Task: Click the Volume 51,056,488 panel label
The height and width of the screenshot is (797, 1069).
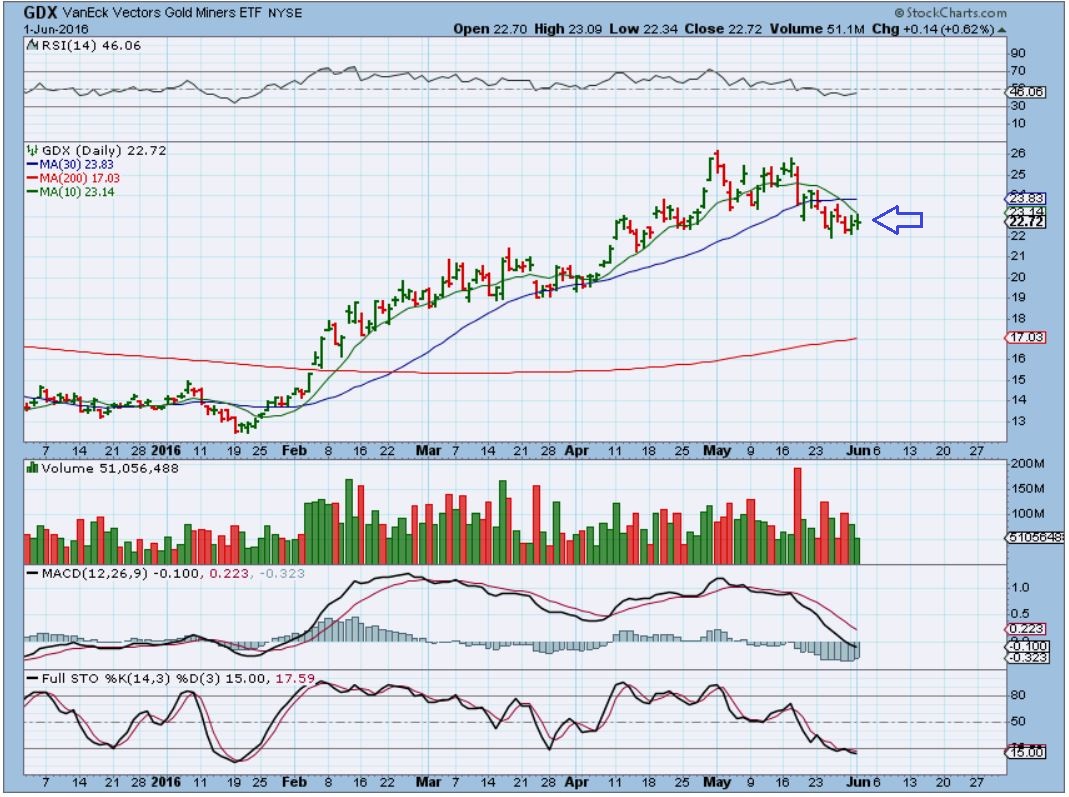Action: click(110, 468)
